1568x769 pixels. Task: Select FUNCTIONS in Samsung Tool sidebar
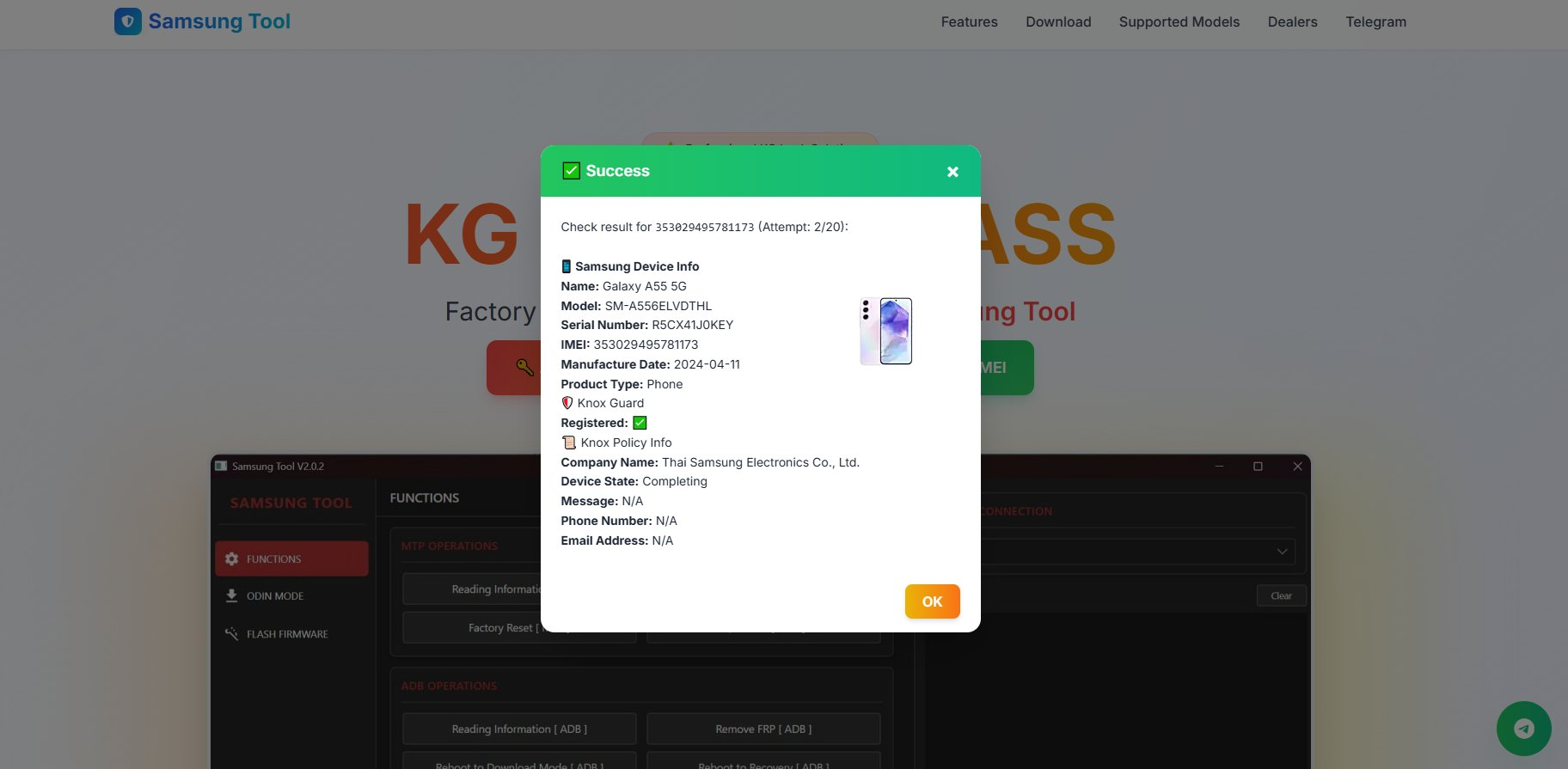click(x=291, y=558)
